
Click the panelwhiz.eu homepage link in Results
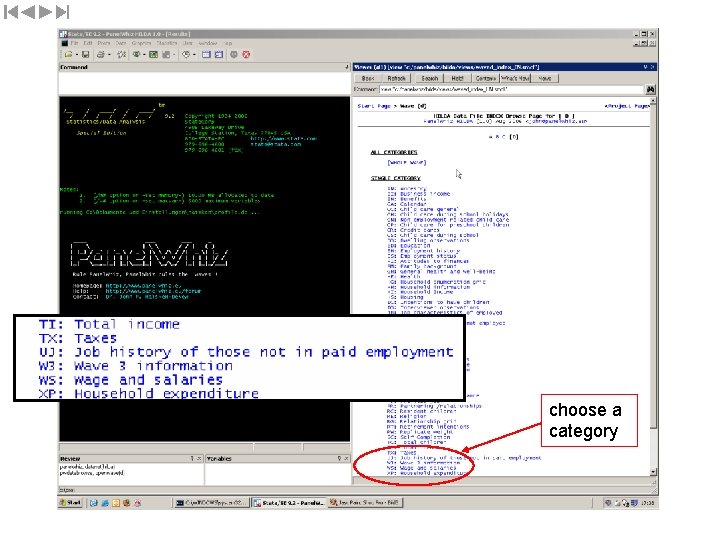tap(143, 286)
